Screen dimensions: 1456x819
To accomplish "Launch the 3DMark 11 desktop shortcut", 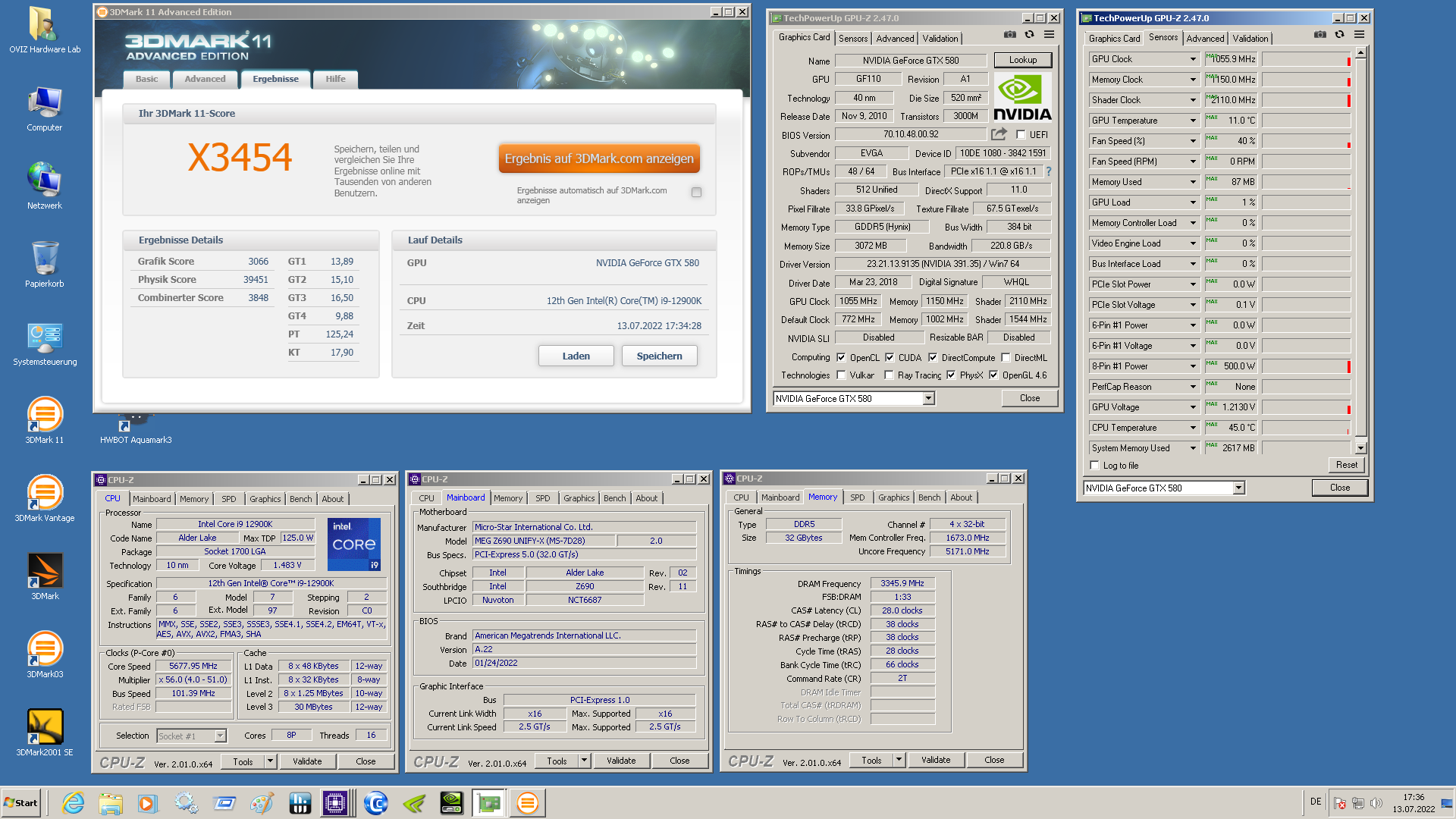I will pos(45,420).
